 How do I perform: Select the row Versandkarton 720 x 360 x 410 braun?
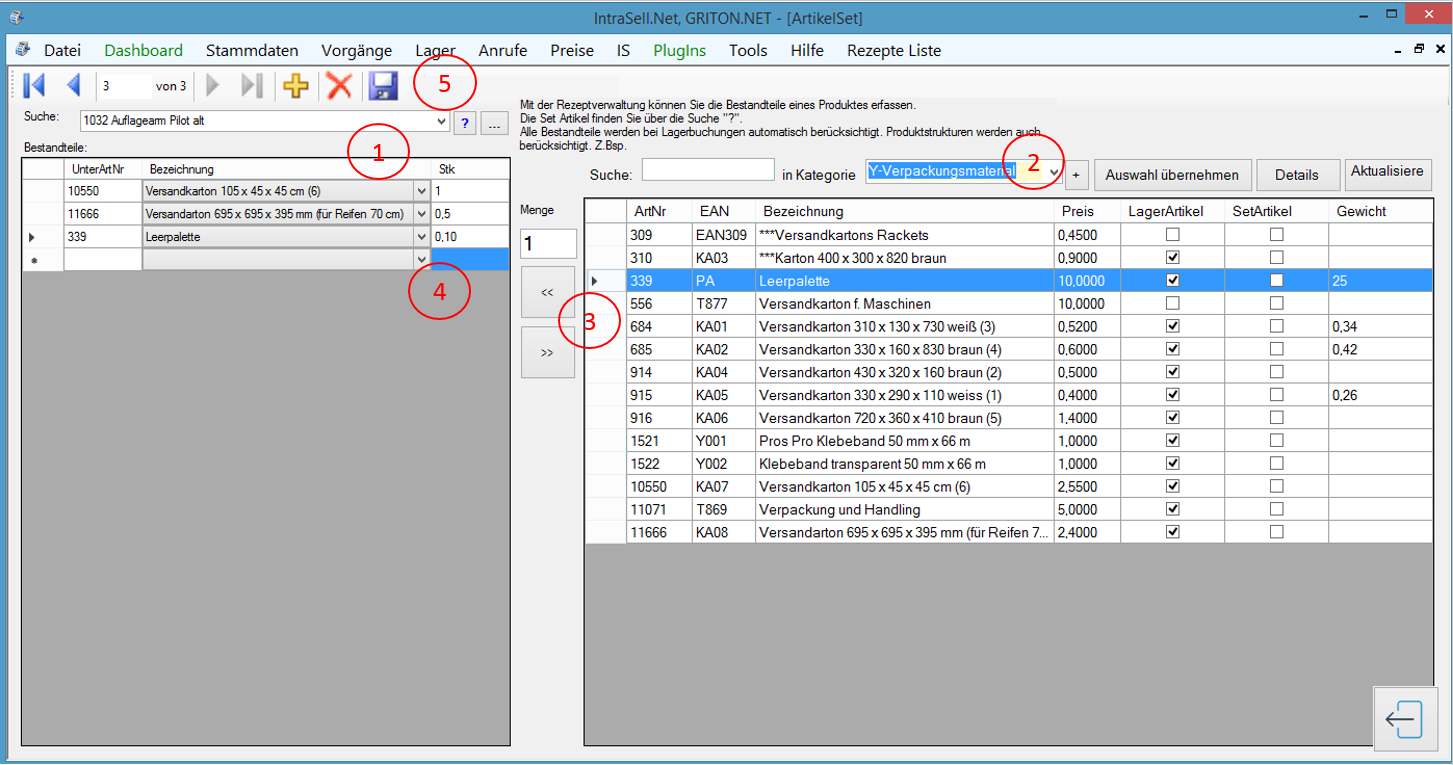coord(1009,418)
